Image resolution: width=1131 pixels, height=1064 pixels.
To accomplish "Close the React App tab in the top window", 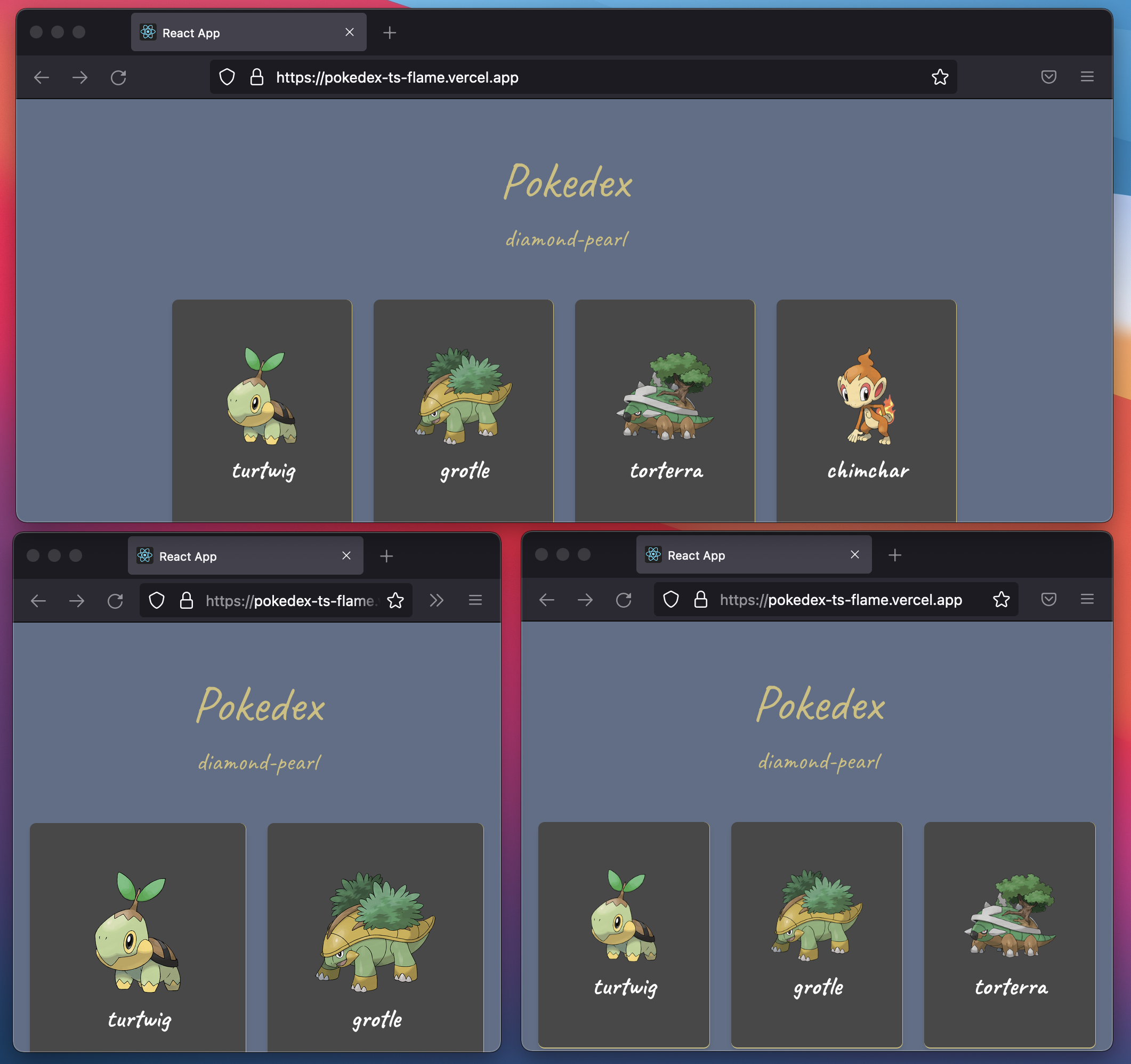I will tap(349, 33).
